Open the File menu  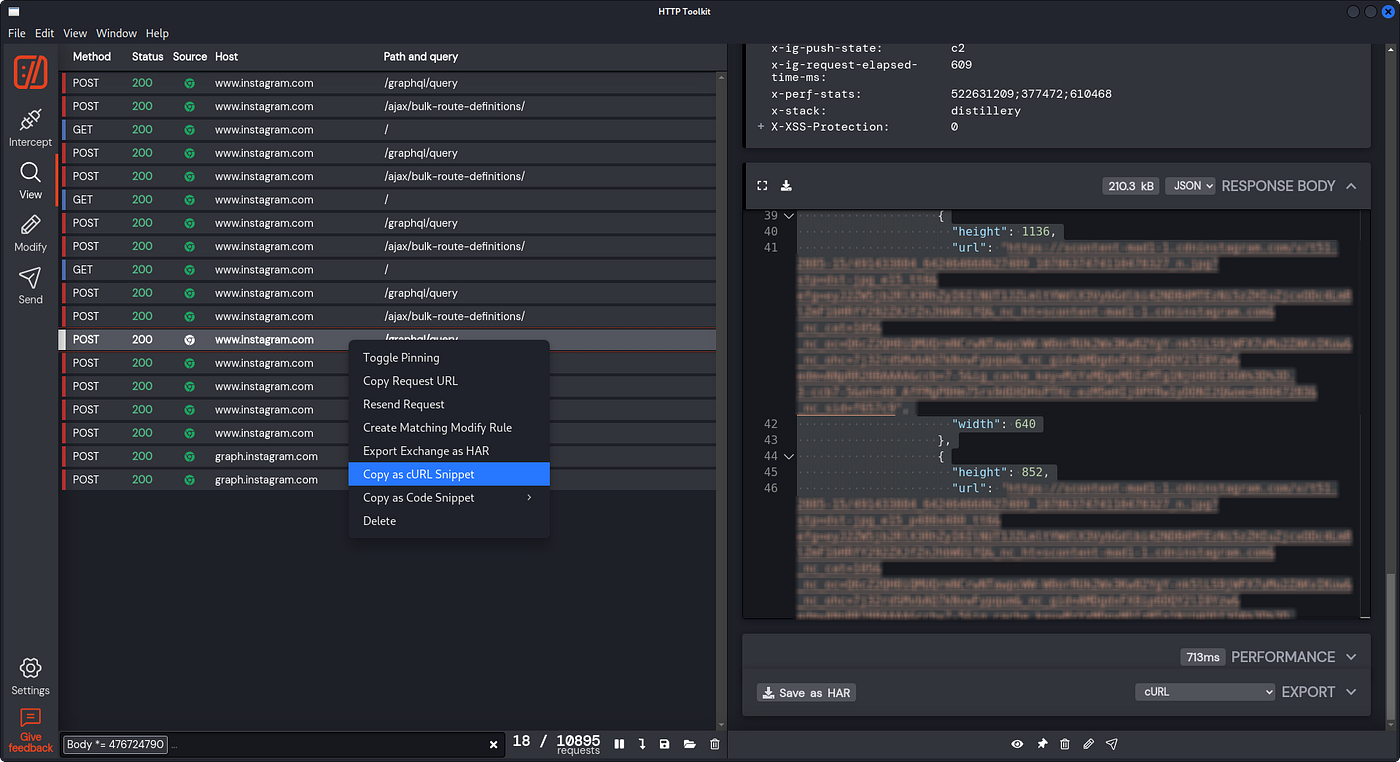point(17,33)
